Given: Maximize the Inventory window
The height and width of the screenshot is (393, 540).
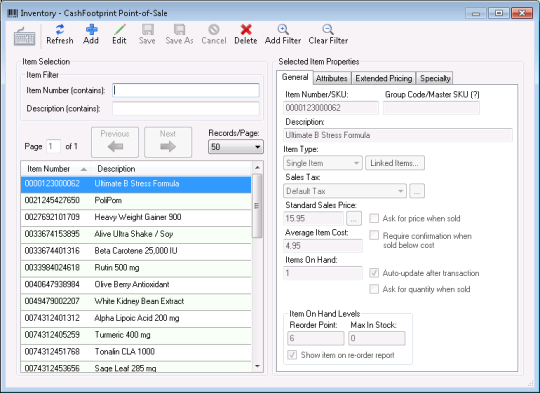Looking at the screenshot, I should click(x=498, y=13).
